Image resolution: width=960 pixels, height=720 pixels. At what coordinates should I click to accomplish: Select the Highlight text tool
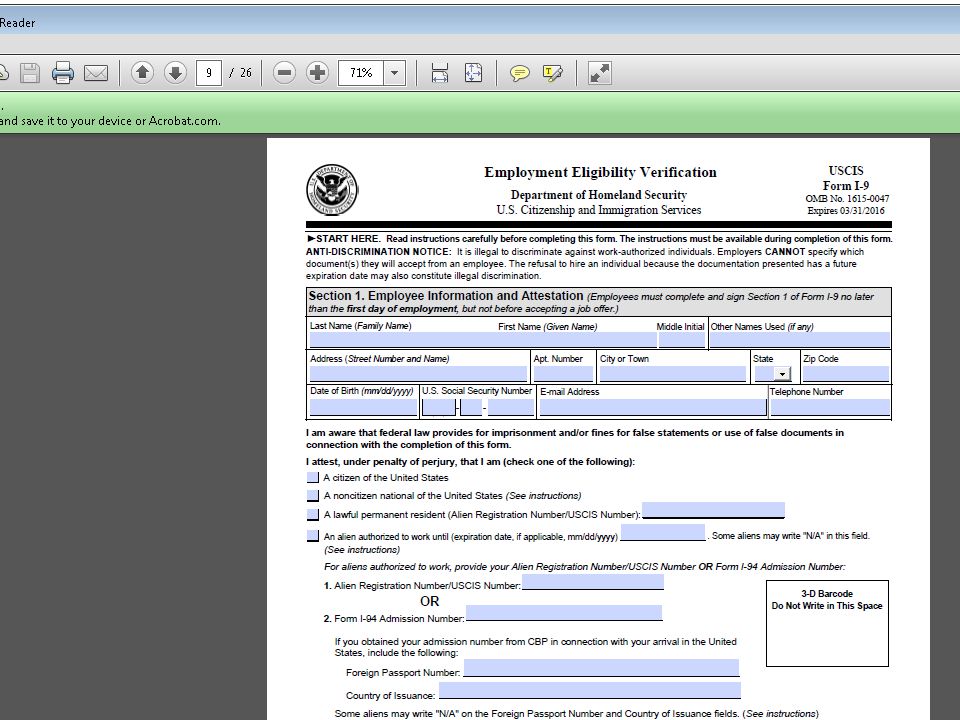click(x=552, y=73)
